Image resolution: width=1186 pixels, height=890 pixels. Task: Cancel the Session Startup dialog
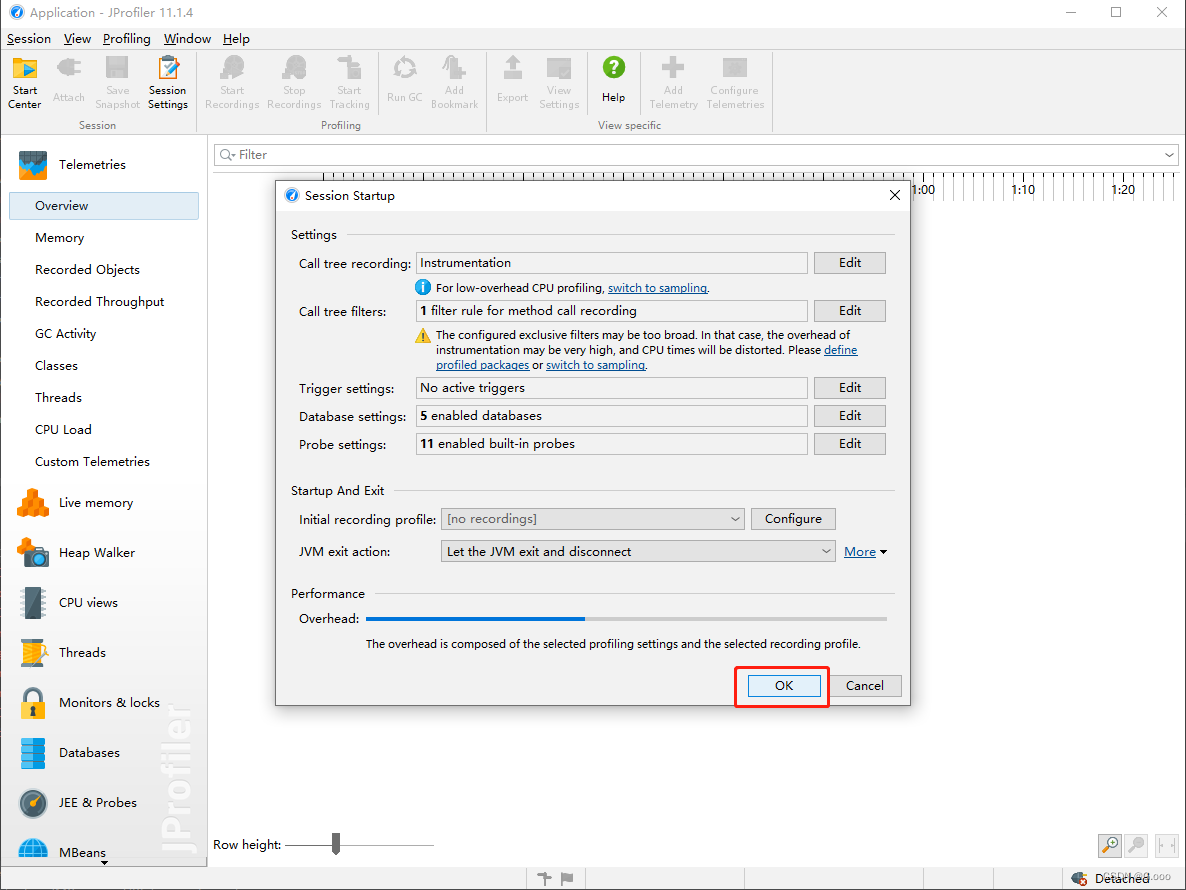click(865, 686)
